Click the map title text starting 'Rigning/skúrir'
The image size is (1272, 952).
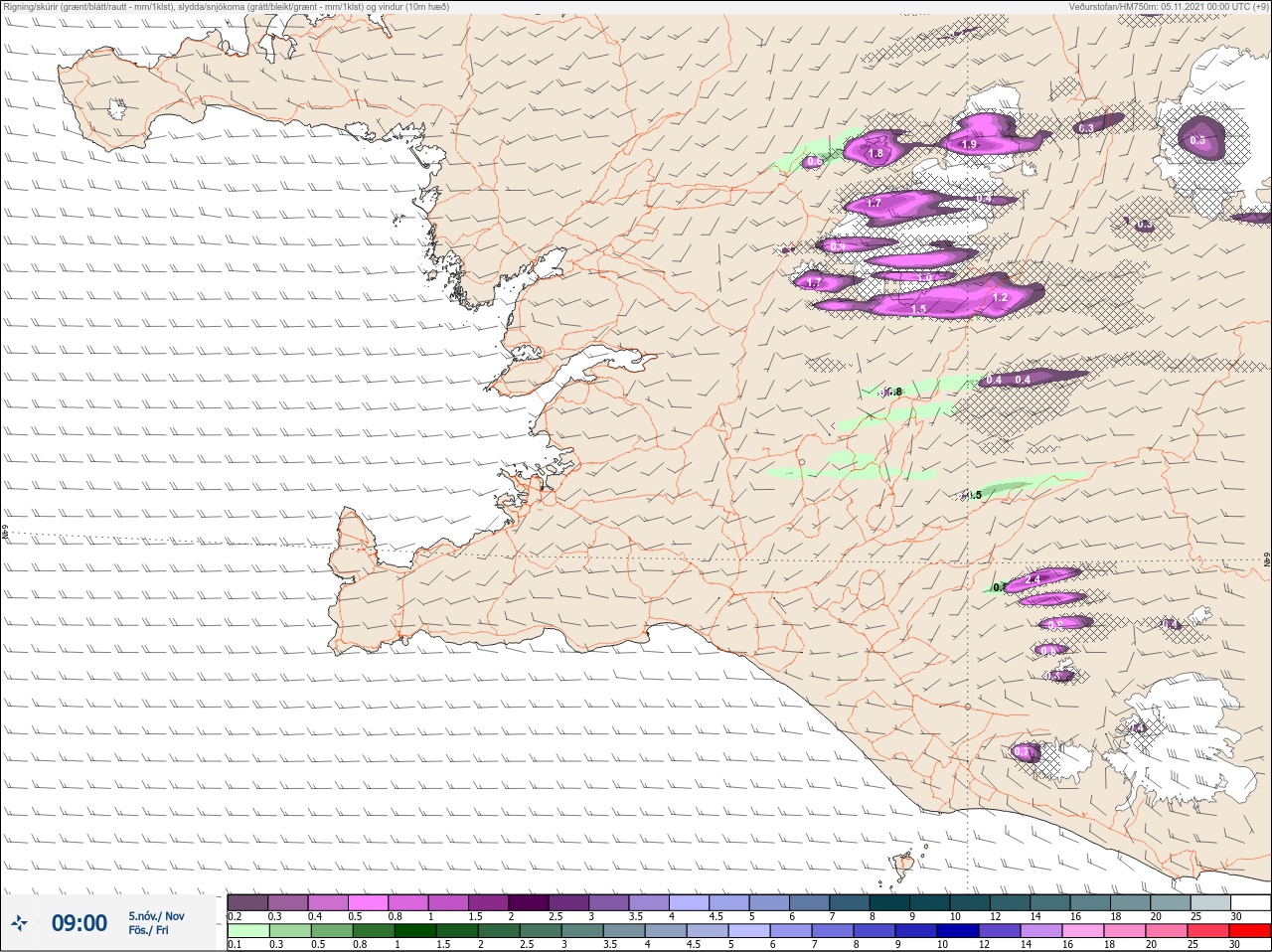(226, 7)
